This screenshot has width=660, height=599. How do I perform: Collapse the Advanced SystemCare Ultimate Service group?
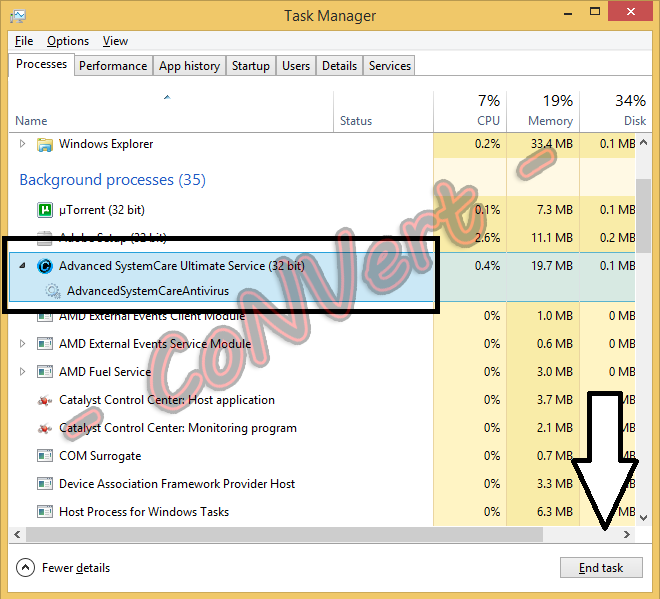click(x=22, y=266)
